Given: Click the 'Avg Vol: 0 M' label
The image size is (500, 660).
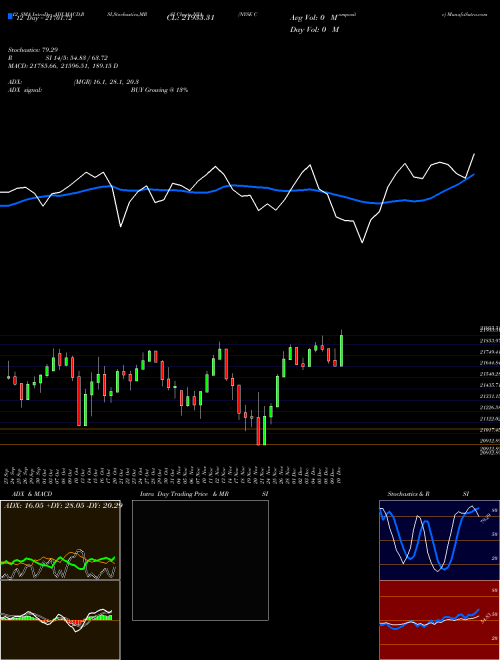Looking at the screenshot, I should [x=314, y=18].
